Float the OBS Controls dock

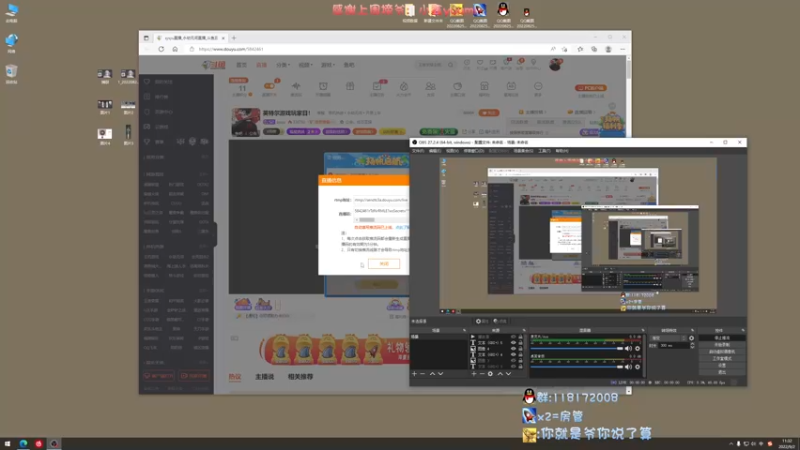click(742, 331)
